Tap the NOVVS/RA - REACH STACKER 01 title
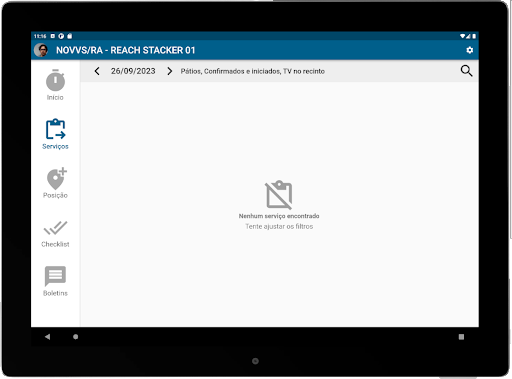The width and height of the screenshot is (512, 379). 125,50
